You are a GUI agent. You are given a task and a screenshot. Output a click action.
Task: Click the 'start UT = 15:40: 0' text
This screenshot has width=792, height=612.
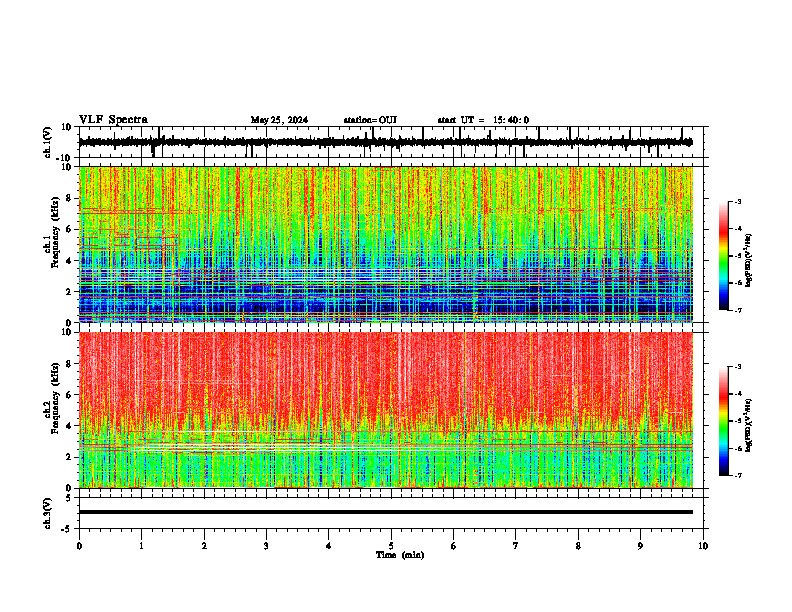pyautogui.click(x=483, y=120)
